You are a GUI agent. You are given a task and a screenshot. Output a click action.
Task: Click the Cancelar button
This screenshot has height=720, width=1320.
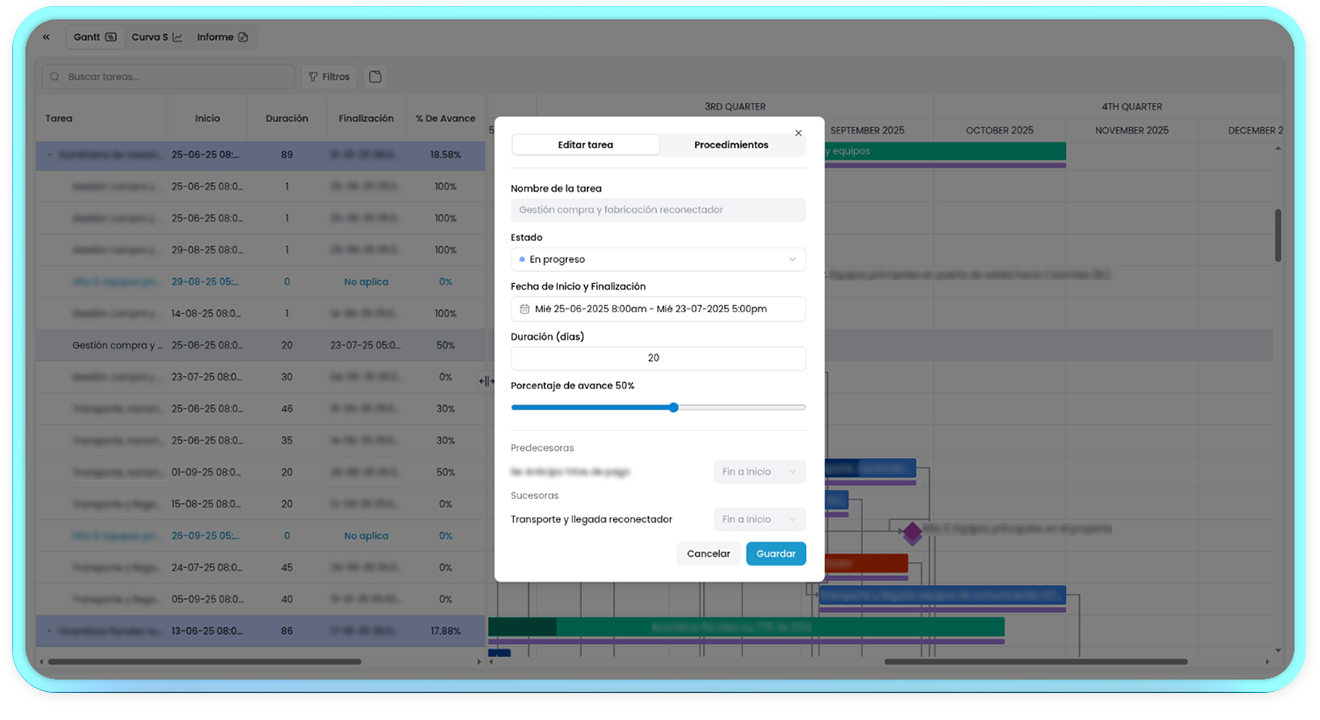click(708, 553)
